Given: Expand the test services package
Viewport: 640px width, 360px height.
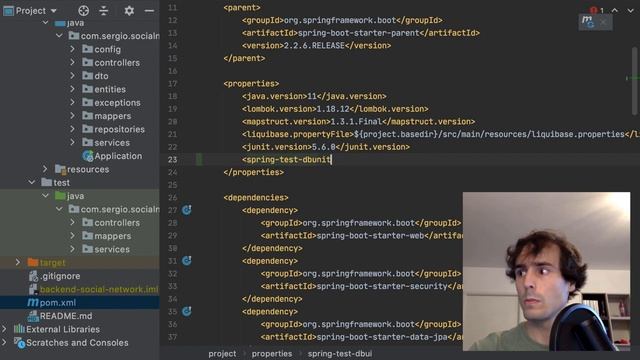Looking at the screenshot, I should click(x=72, y=249).
